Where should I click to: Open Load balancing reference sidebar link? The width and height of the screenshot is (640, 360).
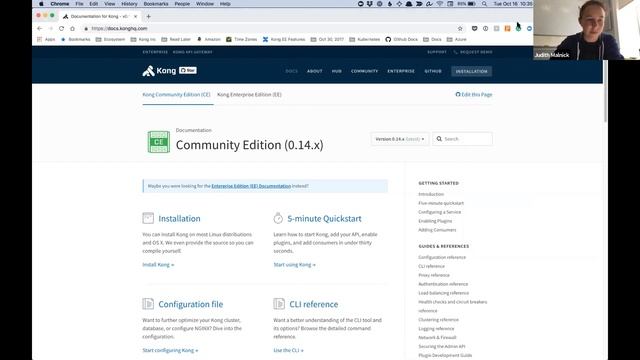(443, 293)
